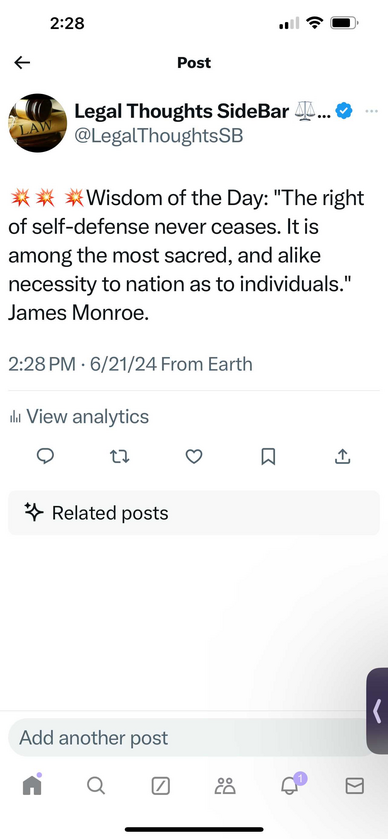Open the share upload icon
This screenshot has width=388, height=839.
(x=342, y=456)
